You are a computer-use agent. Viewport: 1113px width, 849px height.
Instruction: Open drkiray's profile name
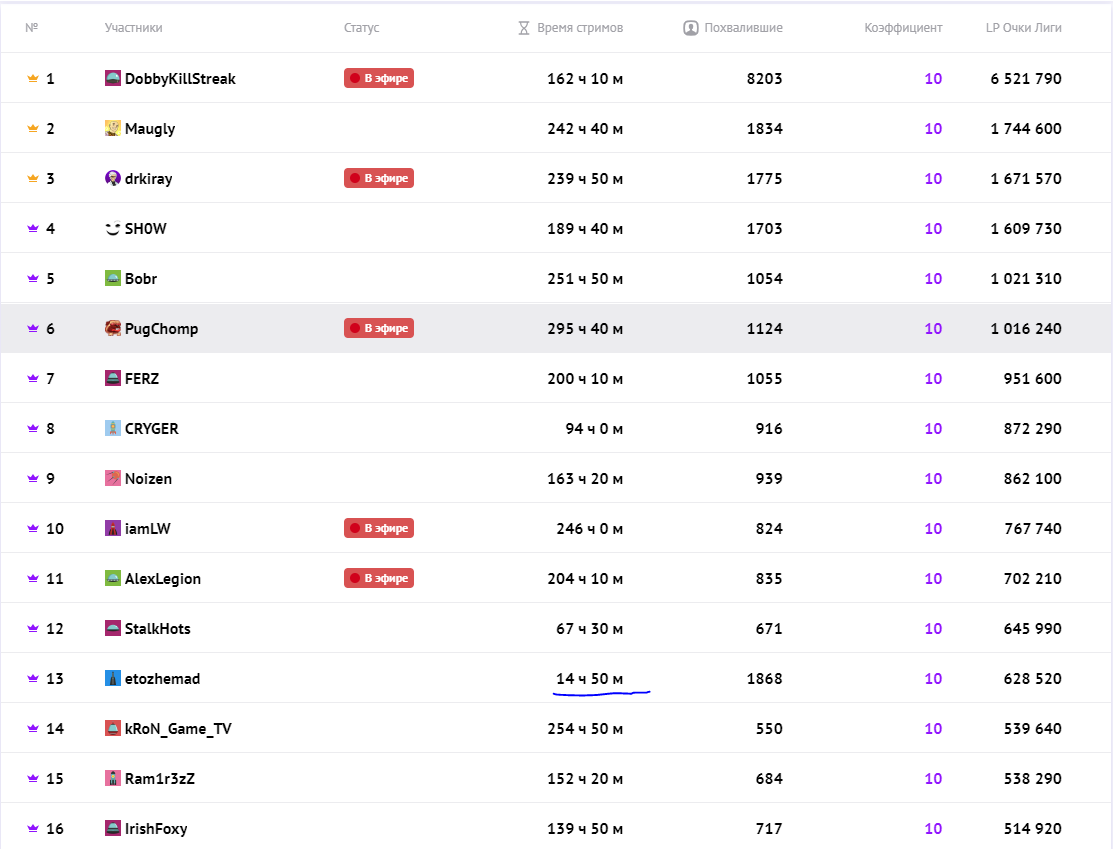point(148,179)
